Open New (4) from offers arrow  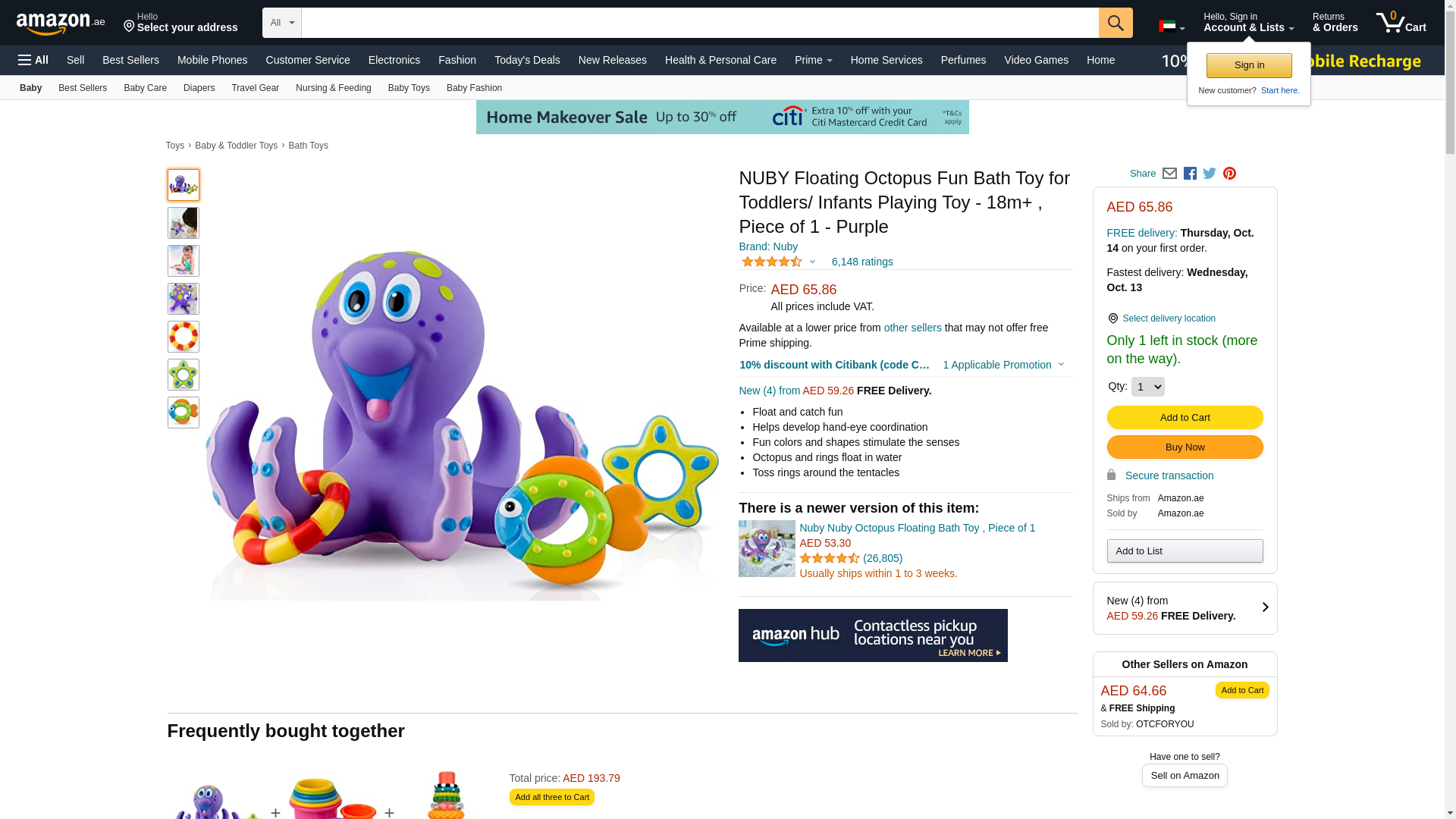pos(1264,607)
